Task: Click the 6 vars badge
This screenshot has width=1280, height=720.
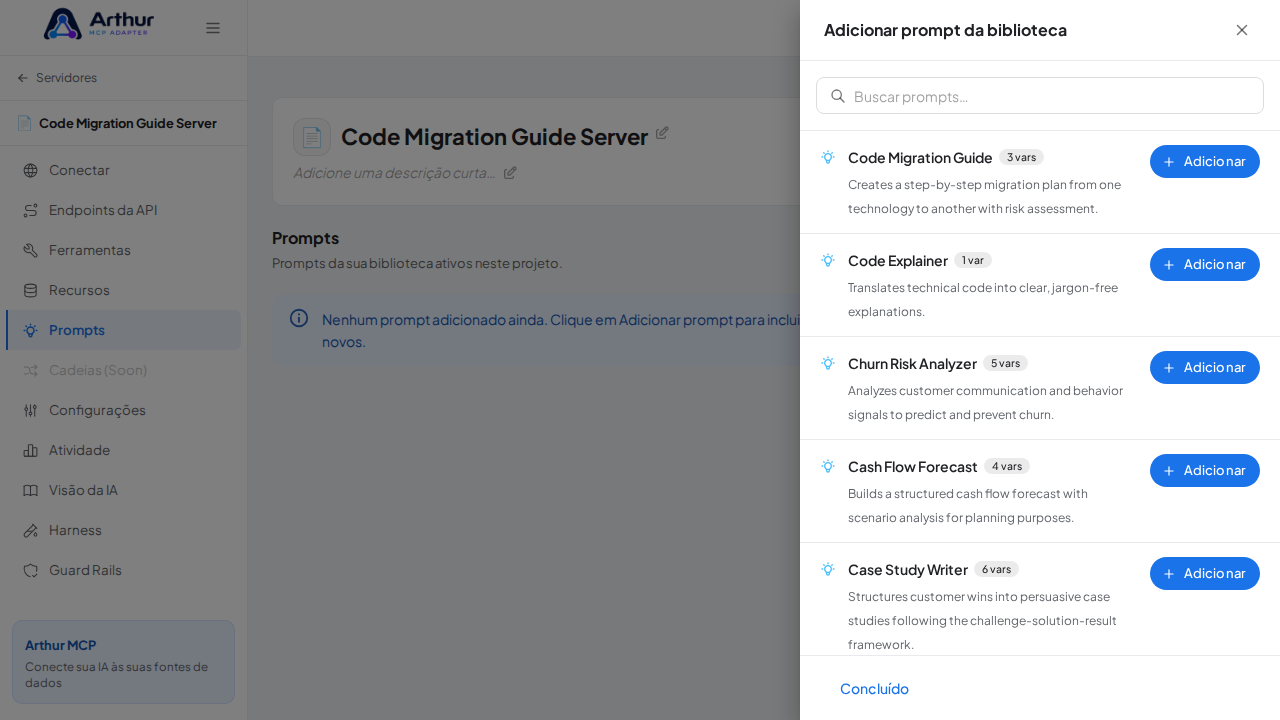Action: 996,569
